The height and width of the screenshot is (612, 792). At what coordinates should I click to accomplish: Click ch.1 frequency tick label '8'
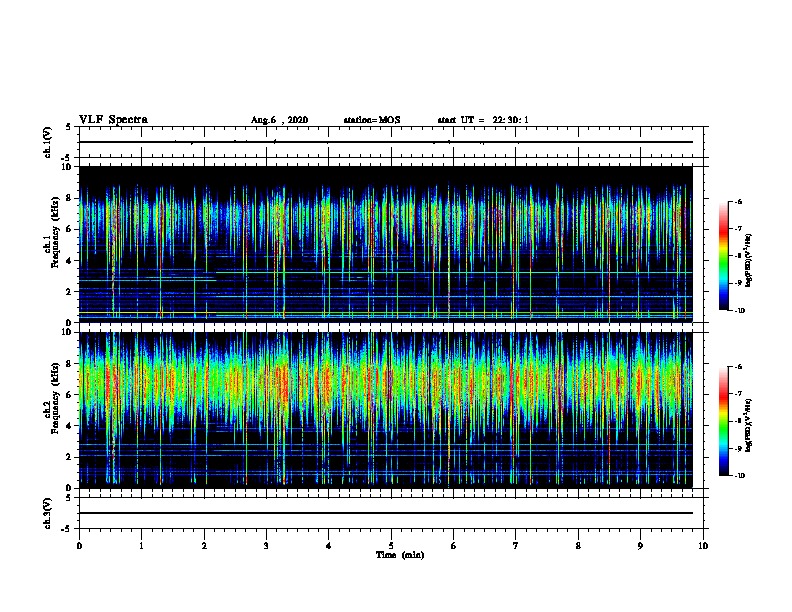click(69, 198)
